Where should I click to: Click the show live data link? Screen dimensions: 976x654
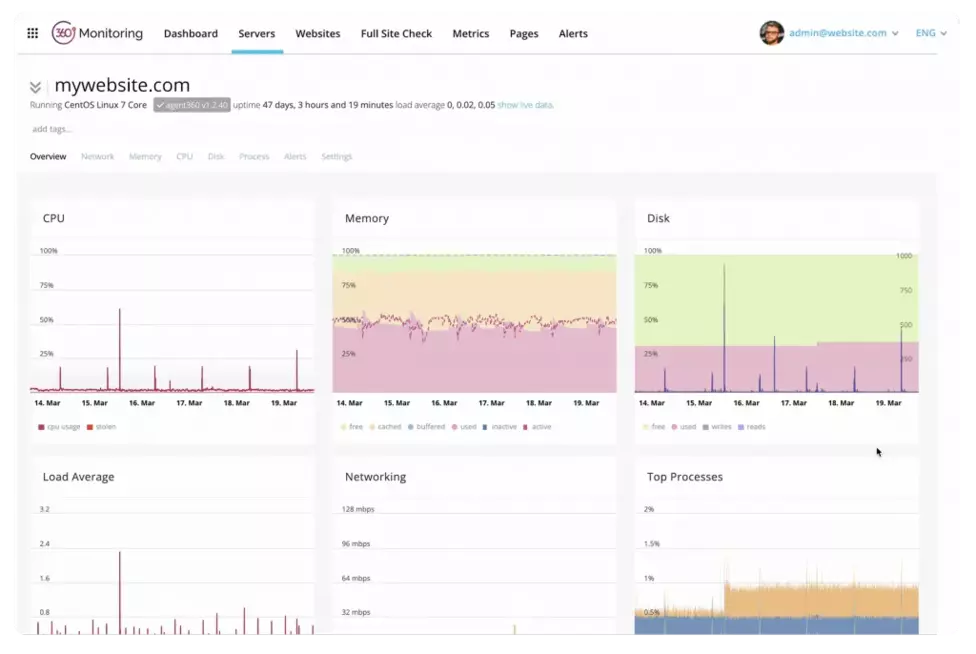pyautogui.click(x=525, y=105)
